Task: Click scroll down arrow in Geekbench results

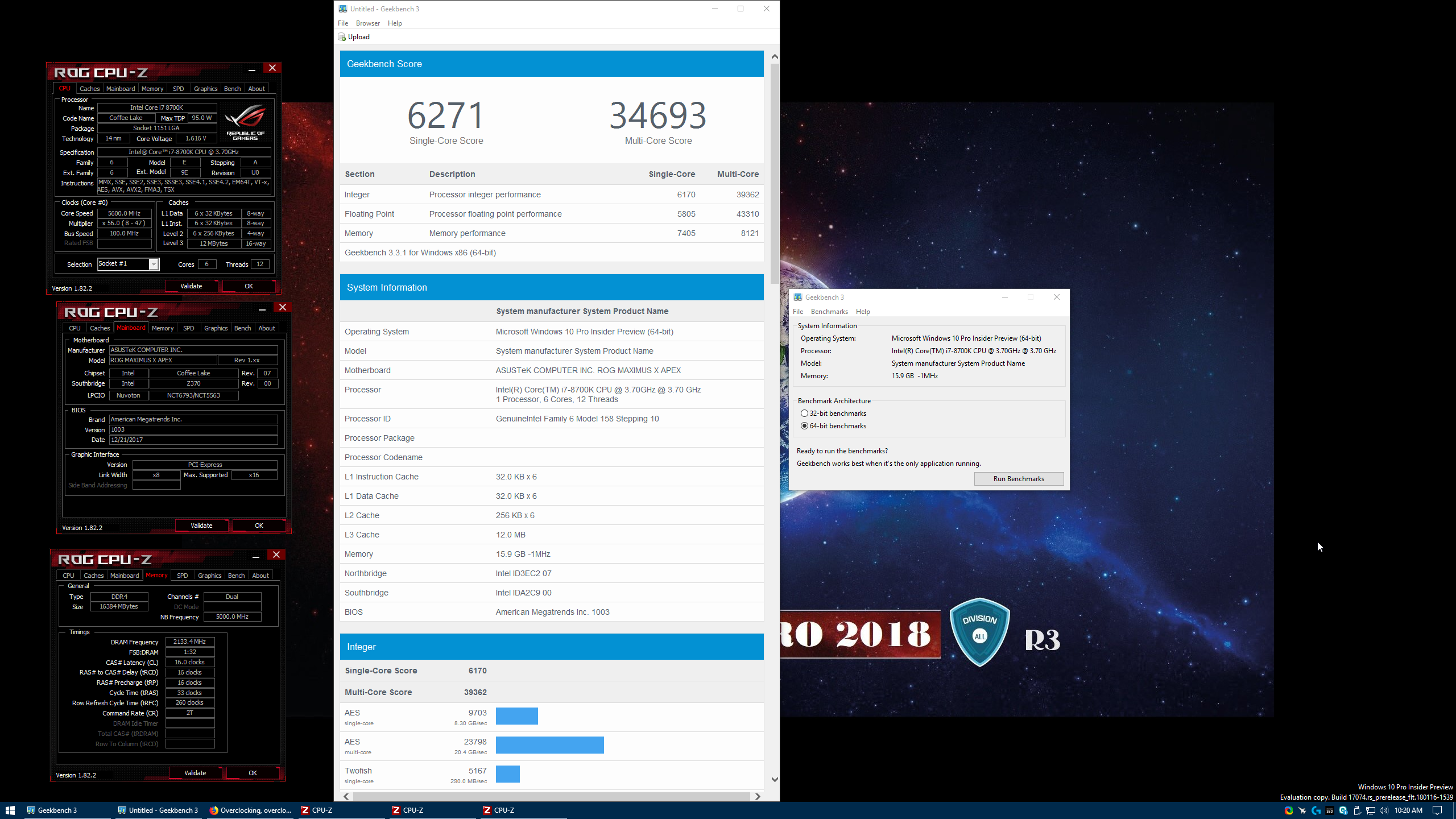Action: pyautogui.click(x=775, y=780)
